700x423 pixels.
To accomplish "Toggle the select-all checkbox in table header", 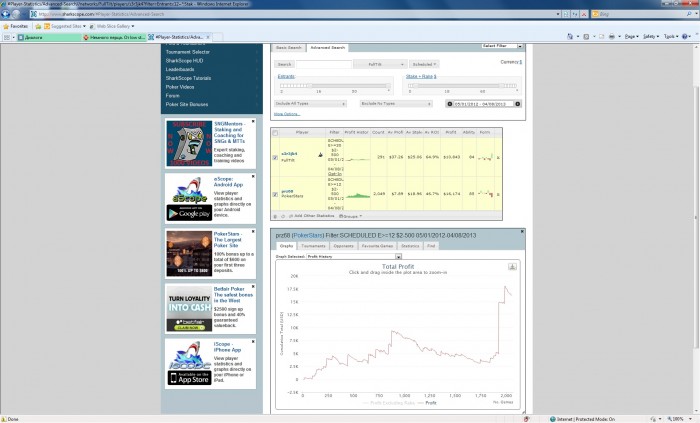I will coord(275,133).
